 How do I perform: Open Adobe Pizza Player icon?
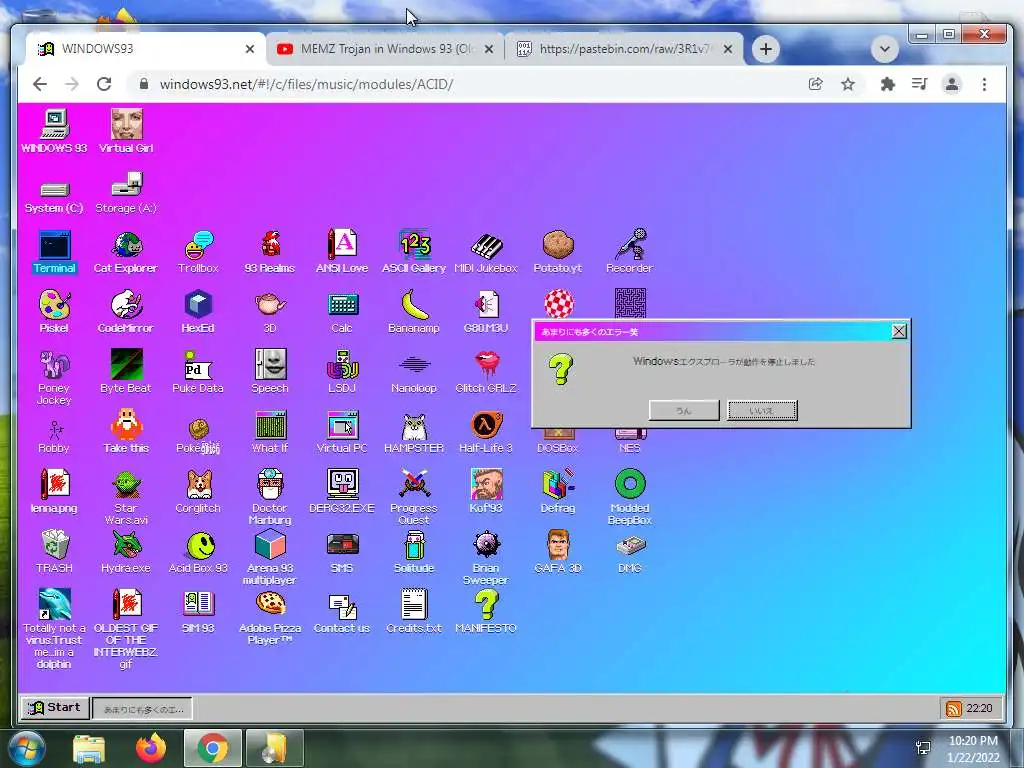[x=270, y=618]
